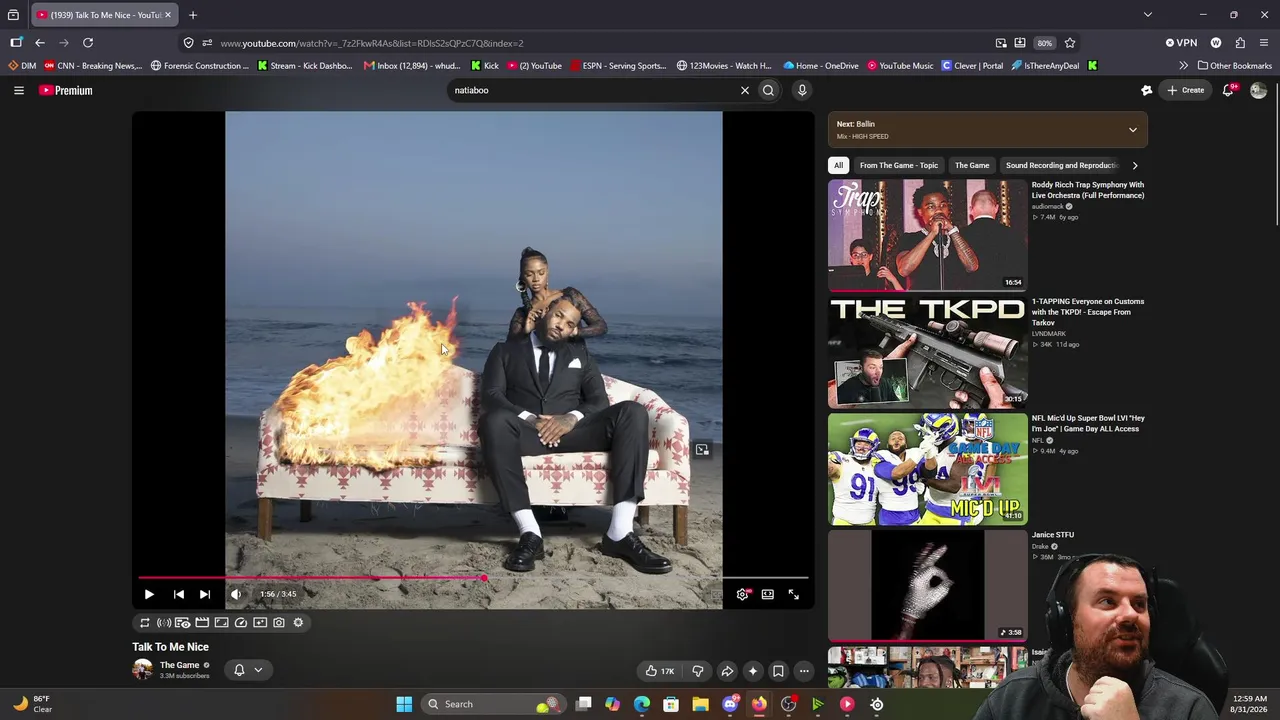Open The Game channel page

[x=180, y=665]
